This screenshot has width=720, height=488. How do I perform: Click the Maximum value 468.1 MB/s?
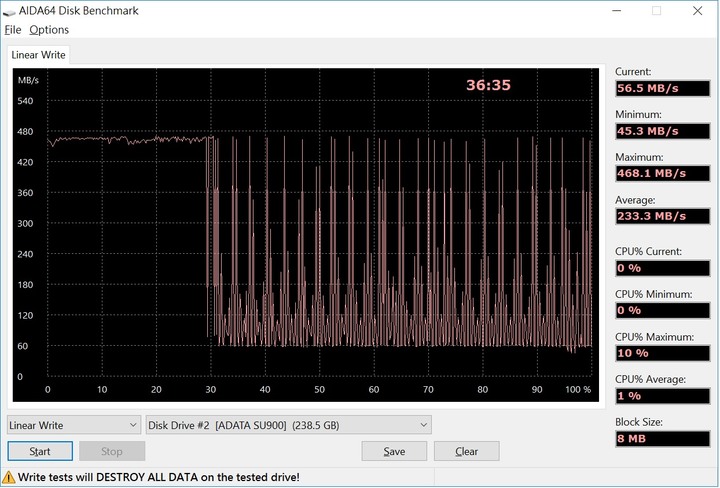663,173
